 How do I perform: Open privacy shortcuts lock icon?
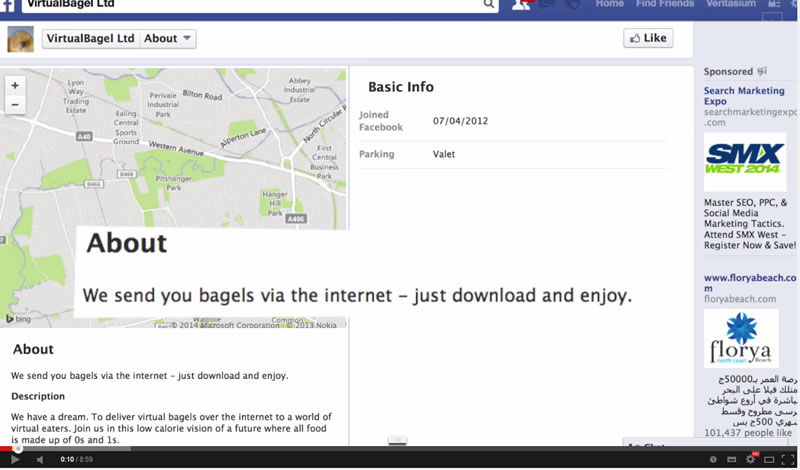tap(774, 4)
